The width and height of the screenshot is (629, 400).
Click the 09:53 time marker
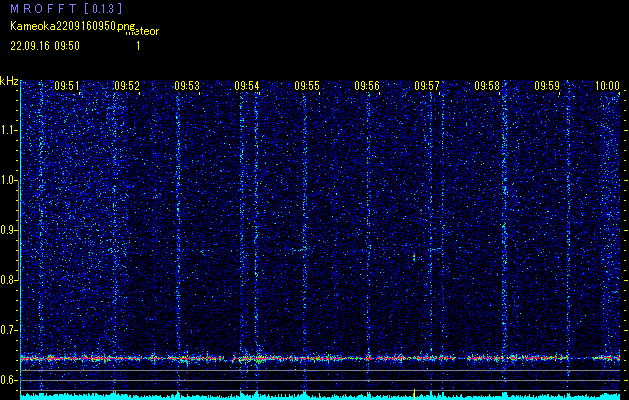point(187,86)
